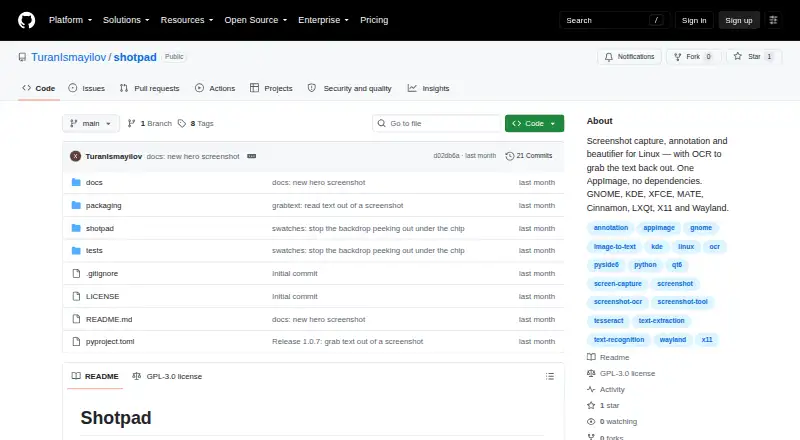
Task: Open 'Release 1.0.7' commit message
Action: (x=347, y=341)
